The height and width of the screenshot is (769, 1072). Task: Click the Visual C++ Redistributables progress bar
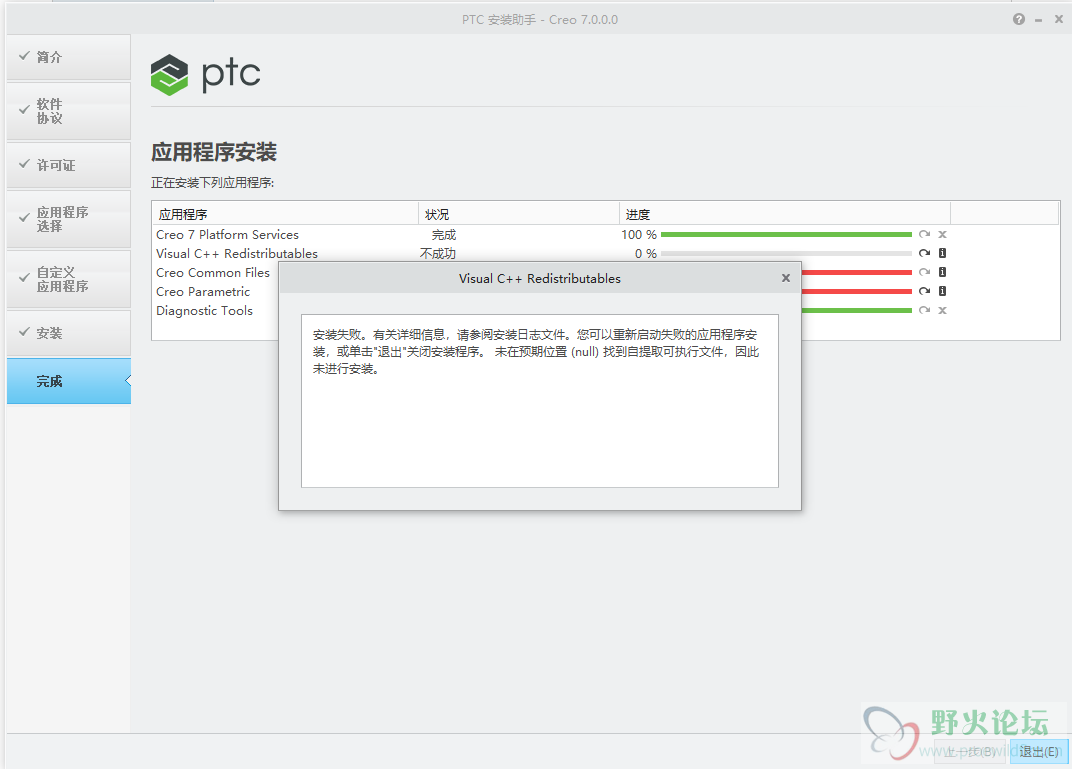pyautogui.click(x=786, y=254)
